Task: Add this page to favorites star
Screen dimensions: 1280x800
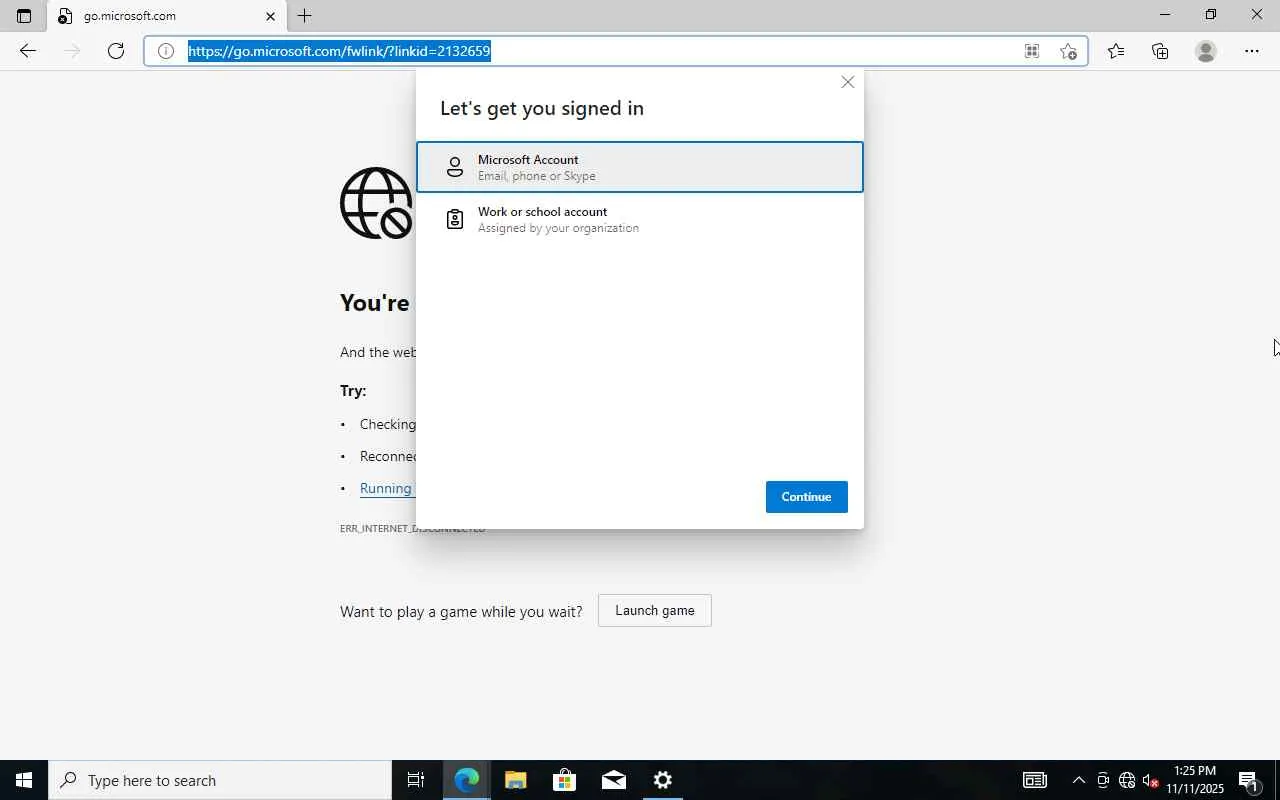Action: coord(1068,51)
